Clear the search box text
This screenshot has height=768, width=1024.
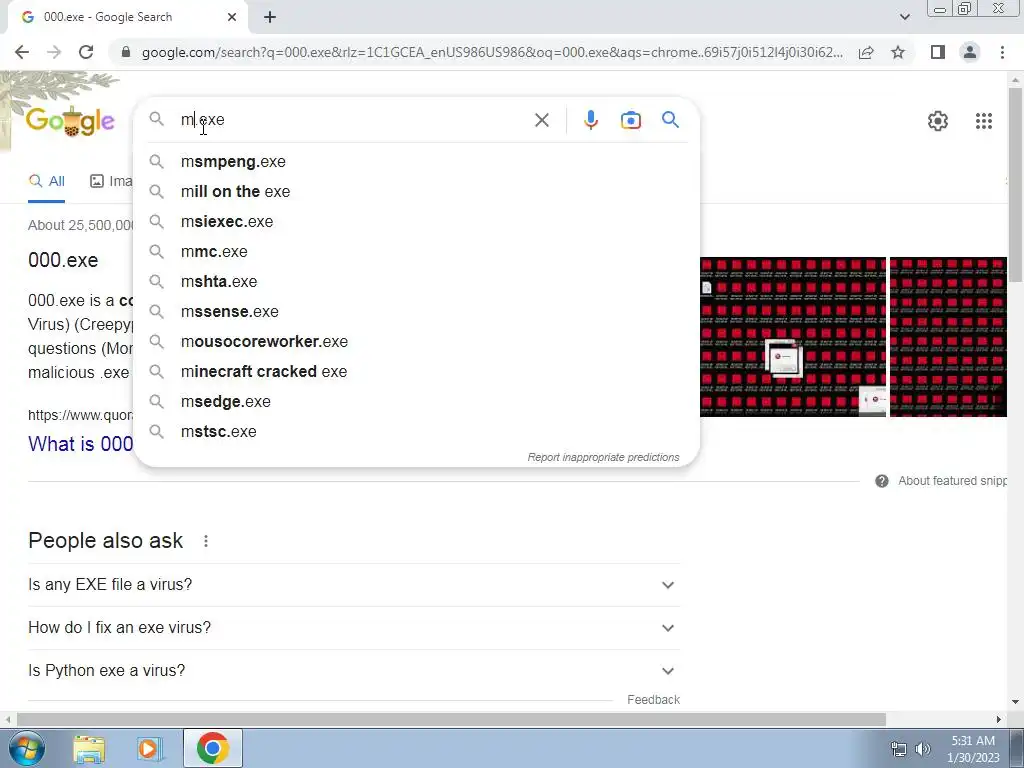point(541,120)
